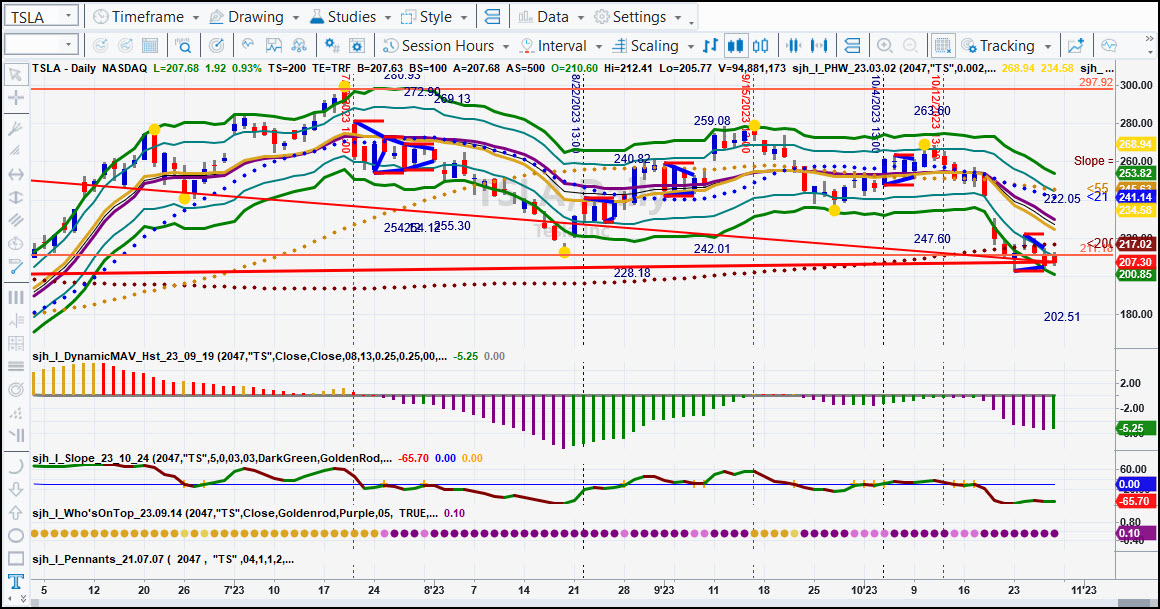Click the Tracking button
This screenshot has width=1160, height=609.
click(x=998, y=45)
